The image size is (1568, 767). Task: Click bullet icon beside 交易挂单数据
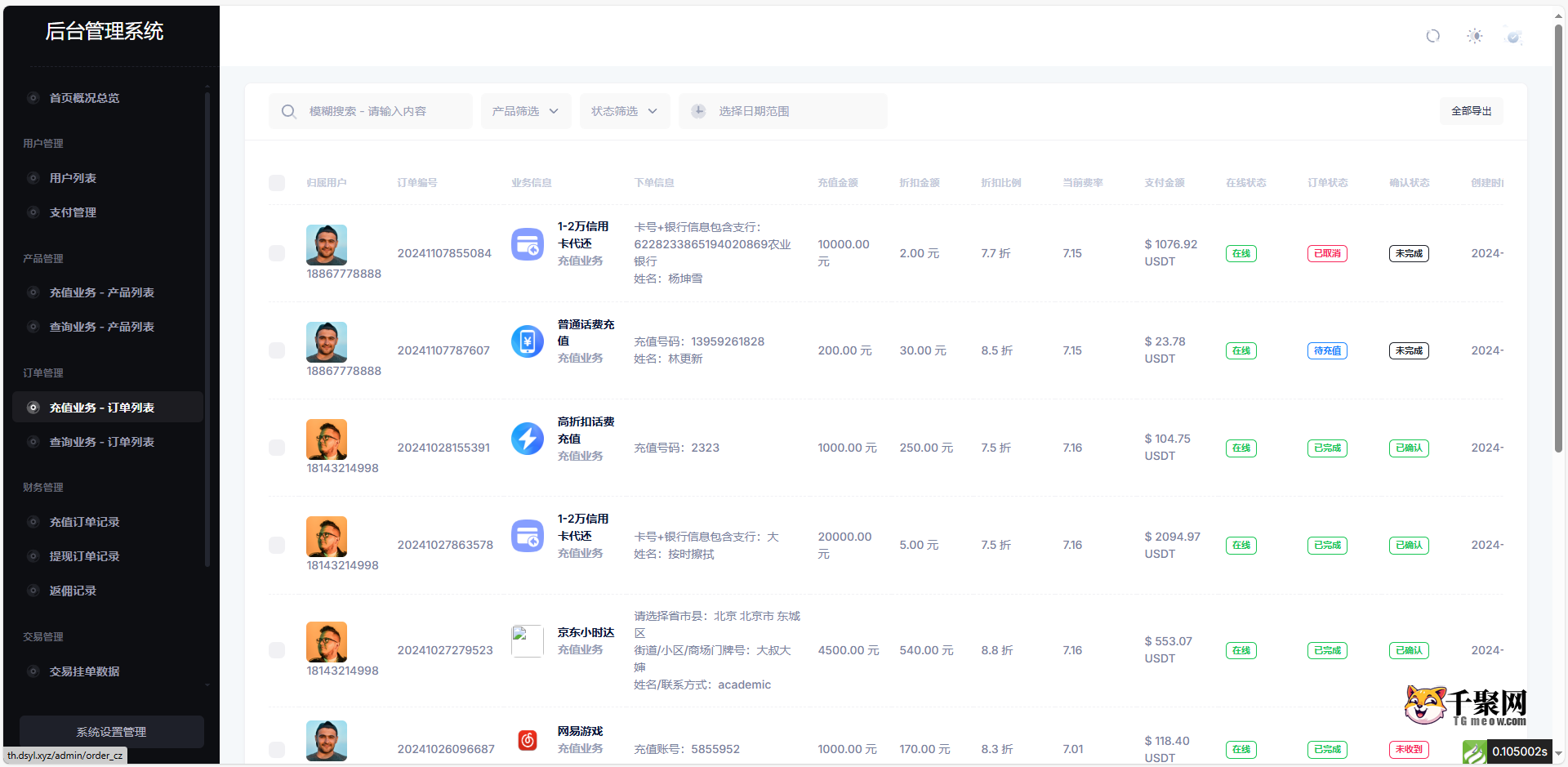(x=33, y=671)
